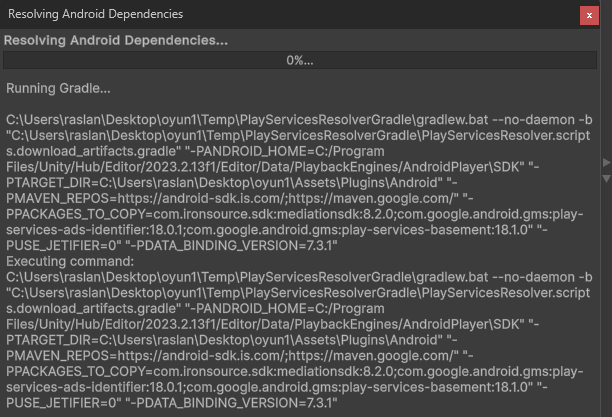Image resolution: width=612 pixels, height=417 pixels.
Task: Click the right-pointing arrow at window edge
Action: point(607,162)
